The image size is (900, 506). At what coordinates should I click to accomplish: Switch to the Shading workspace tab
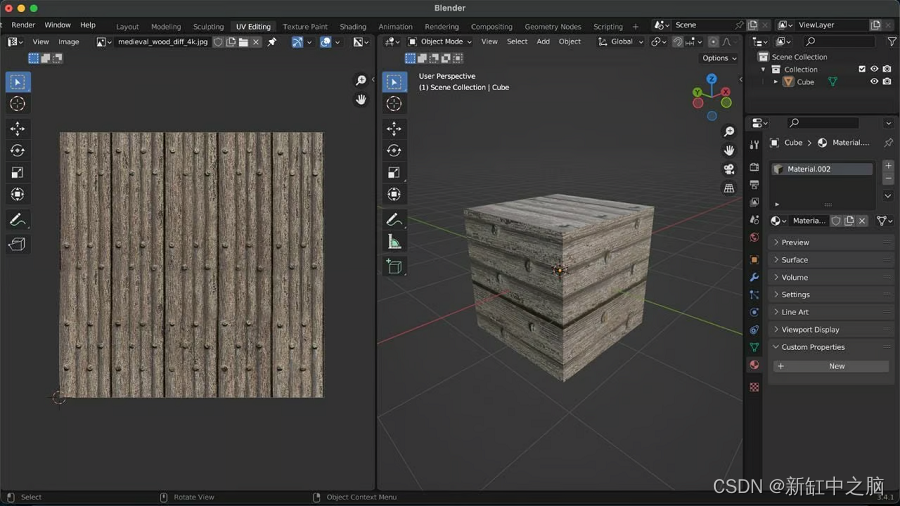click(x=352, y=26)
